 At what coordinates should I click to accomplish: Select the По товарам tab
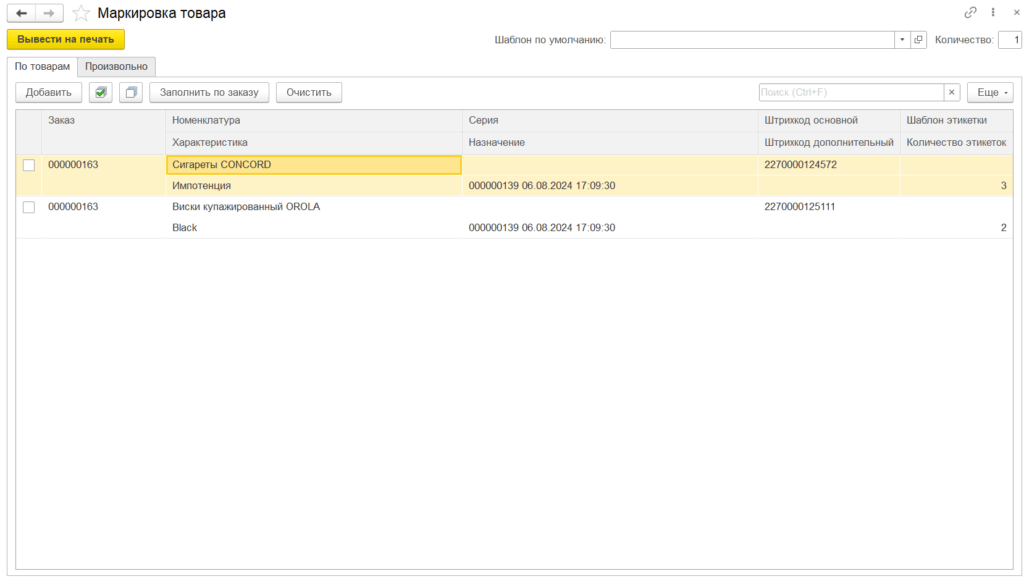[42, 67]
